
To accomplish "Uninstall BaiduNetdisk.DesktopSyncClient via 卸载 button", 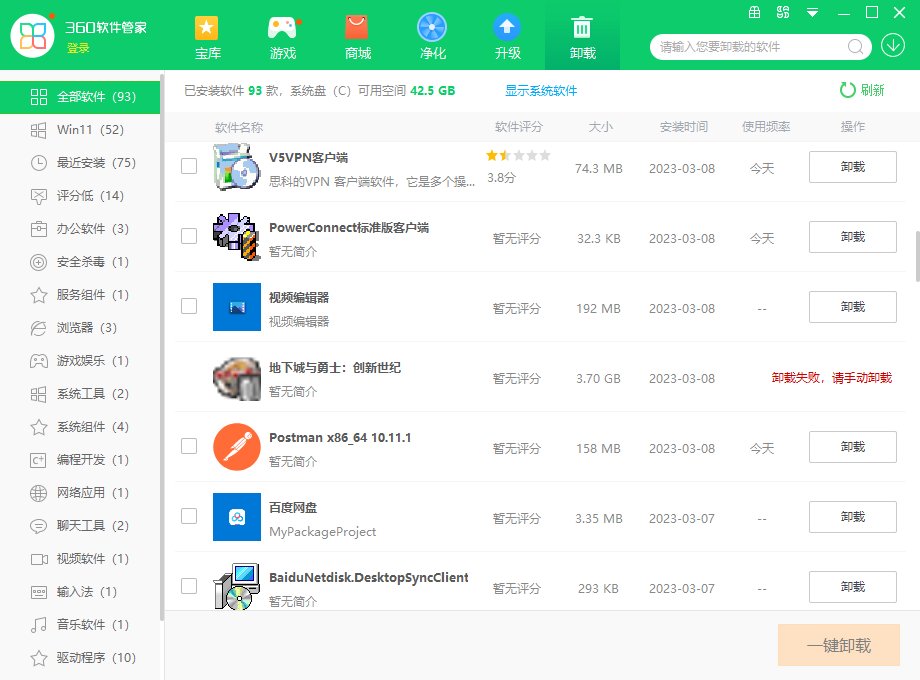I will (853, 586).
